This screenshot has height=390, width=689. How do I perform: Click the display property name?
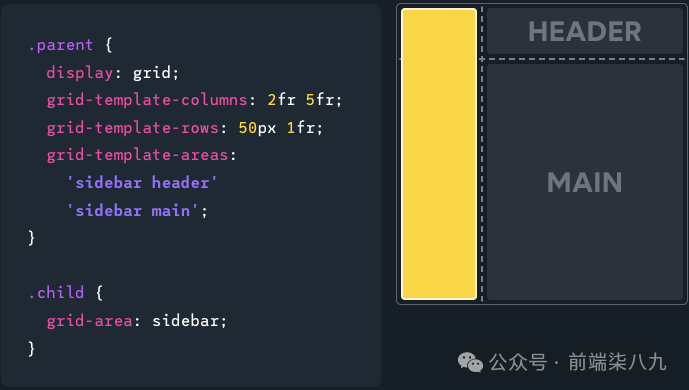click(80, 73)
